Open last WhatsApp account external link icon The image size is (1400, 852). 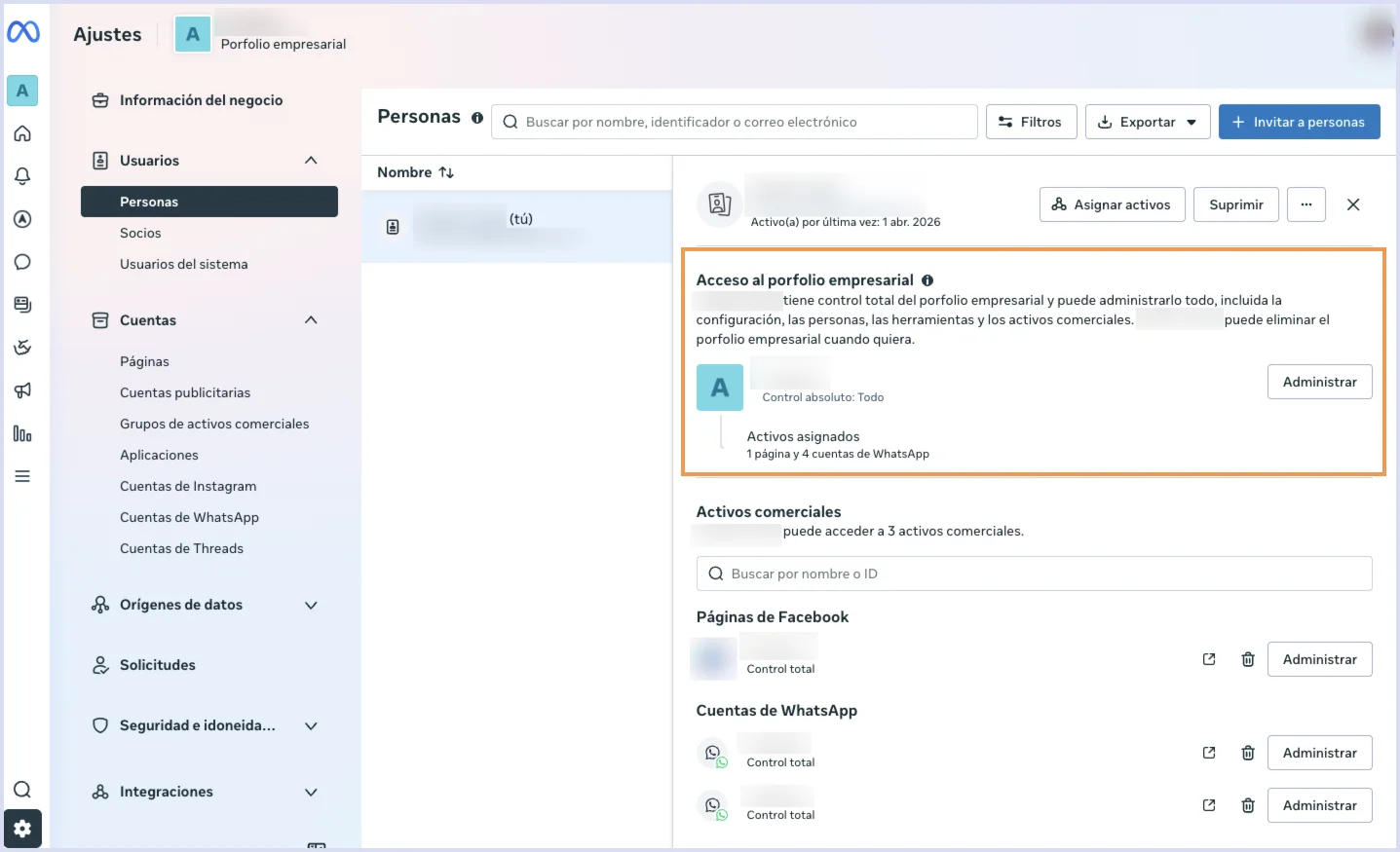point(1209,805)
